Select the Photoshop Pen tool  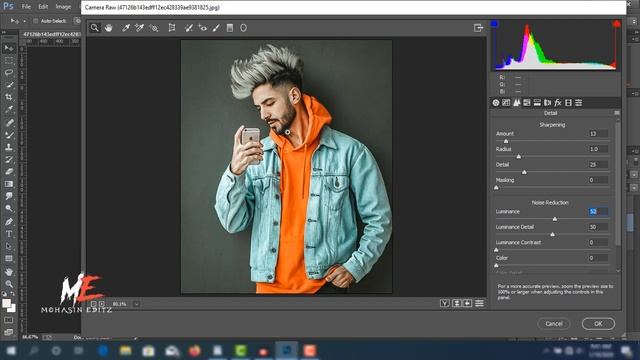[9, 222]
